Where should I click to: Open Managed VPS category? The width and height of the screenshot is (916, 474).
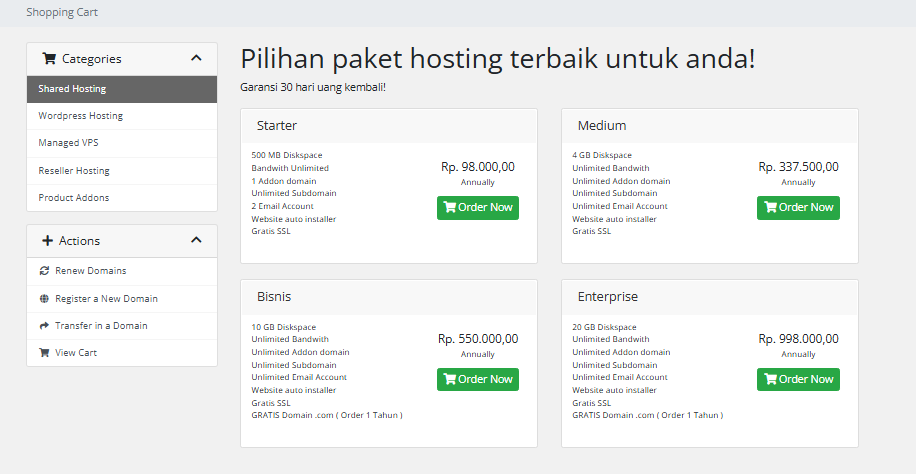pos(68,143)
